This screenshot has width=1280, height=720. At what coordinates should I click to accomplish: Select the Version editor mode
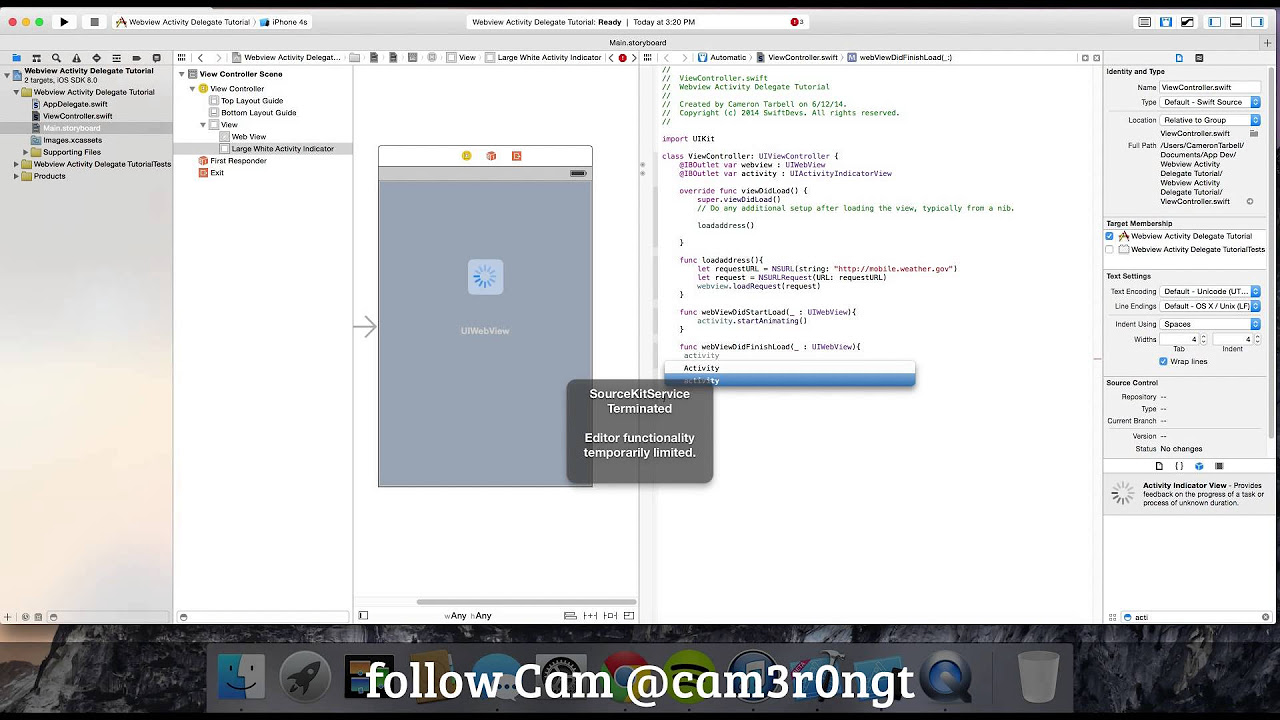tap(1187, 22)
